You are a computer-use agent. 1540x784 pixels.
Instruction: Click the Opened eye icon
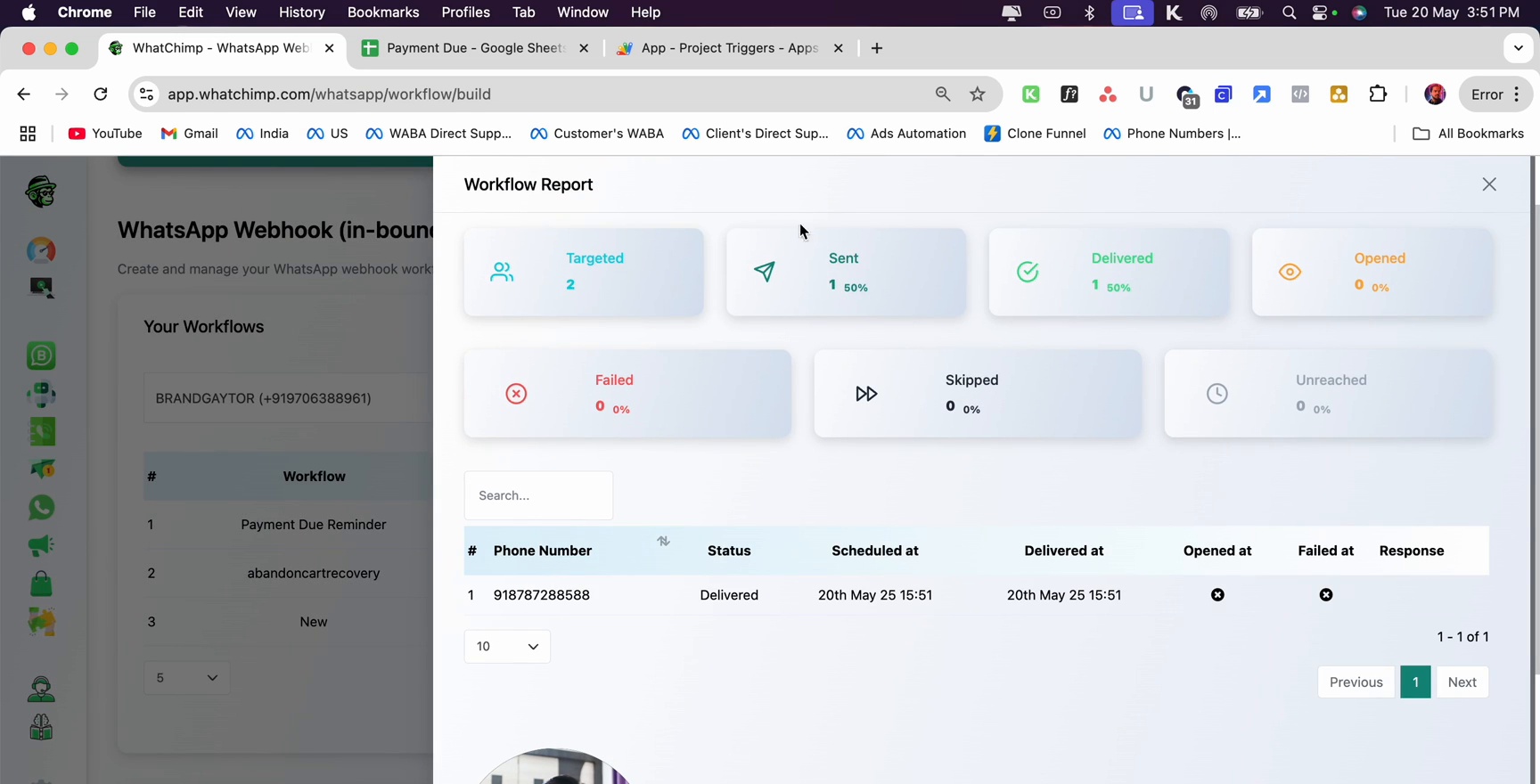[1290, 272]
